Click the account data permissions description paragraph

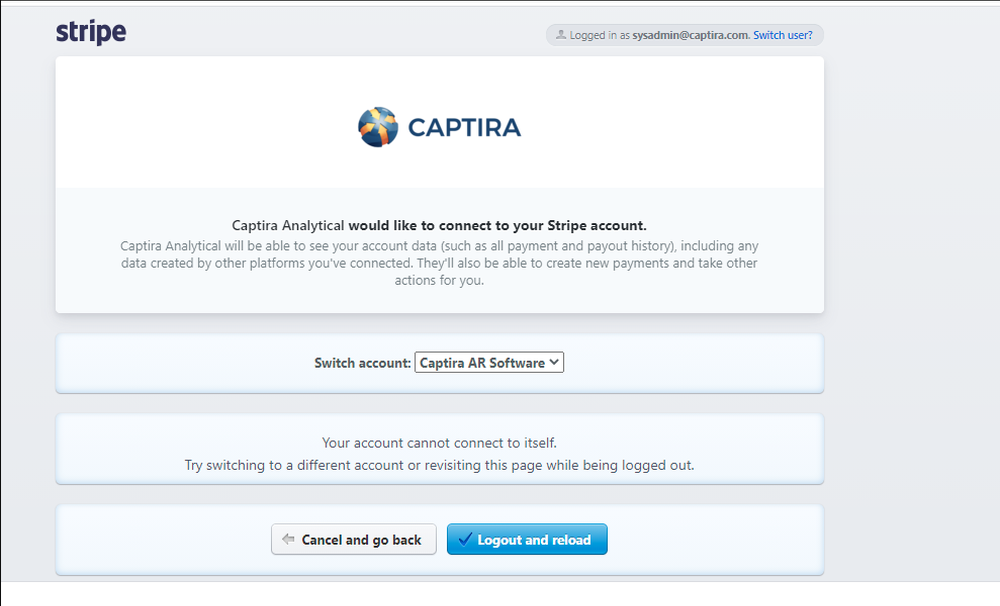point(439,263)
